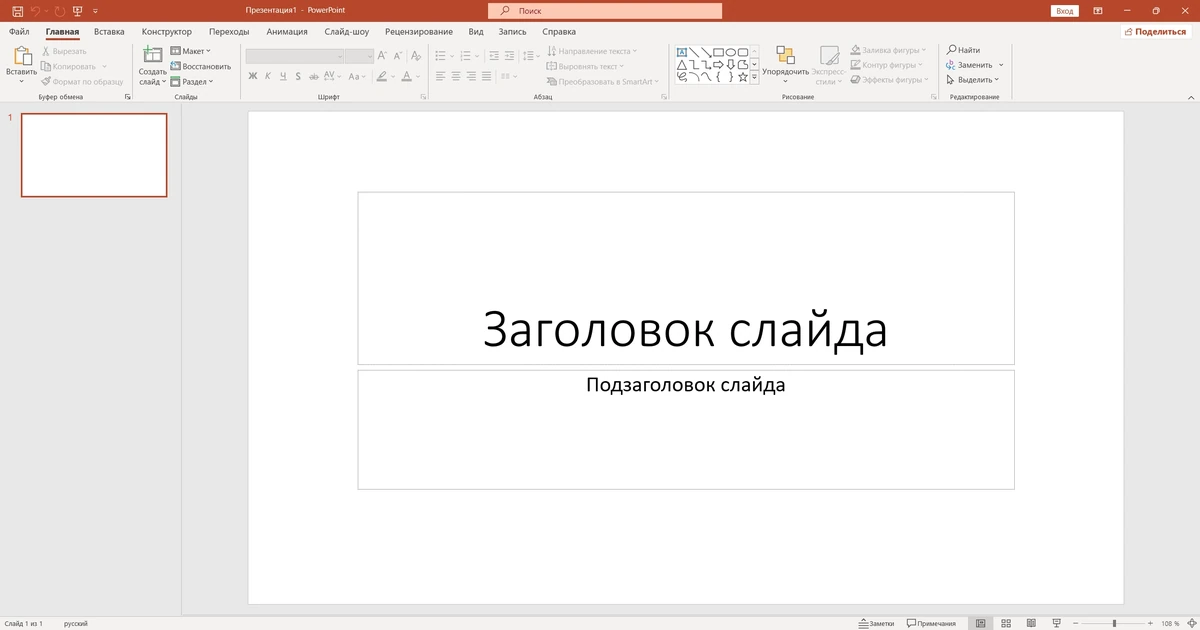Toggle text Shadow (S) formatting
Viewport: 1200px width, 630px height.
click(x=298, y=76)
